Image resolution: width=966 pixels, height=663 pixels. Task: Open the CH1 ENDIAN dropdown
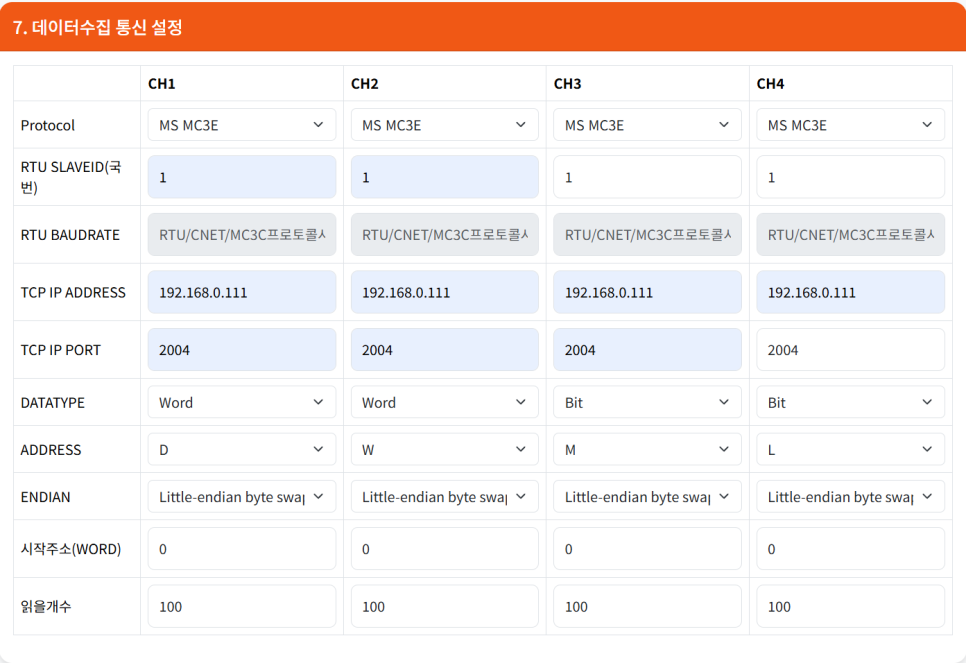[242, 496]
